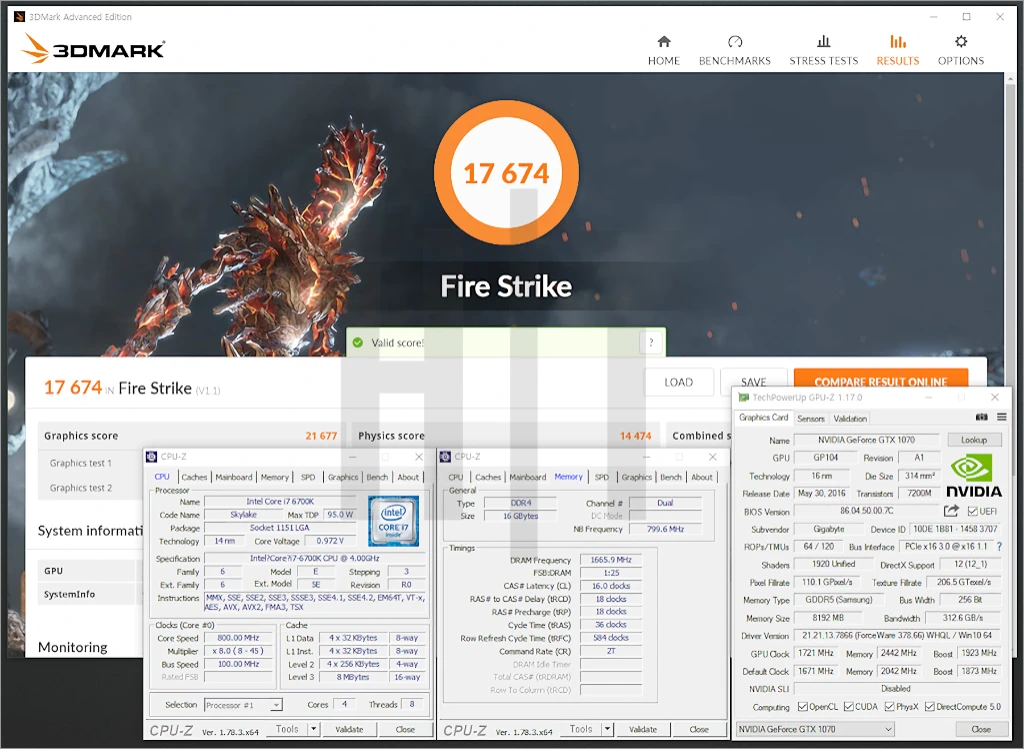
Task: Open Stress Tests chart icon
Action: (x=824, y=42)
